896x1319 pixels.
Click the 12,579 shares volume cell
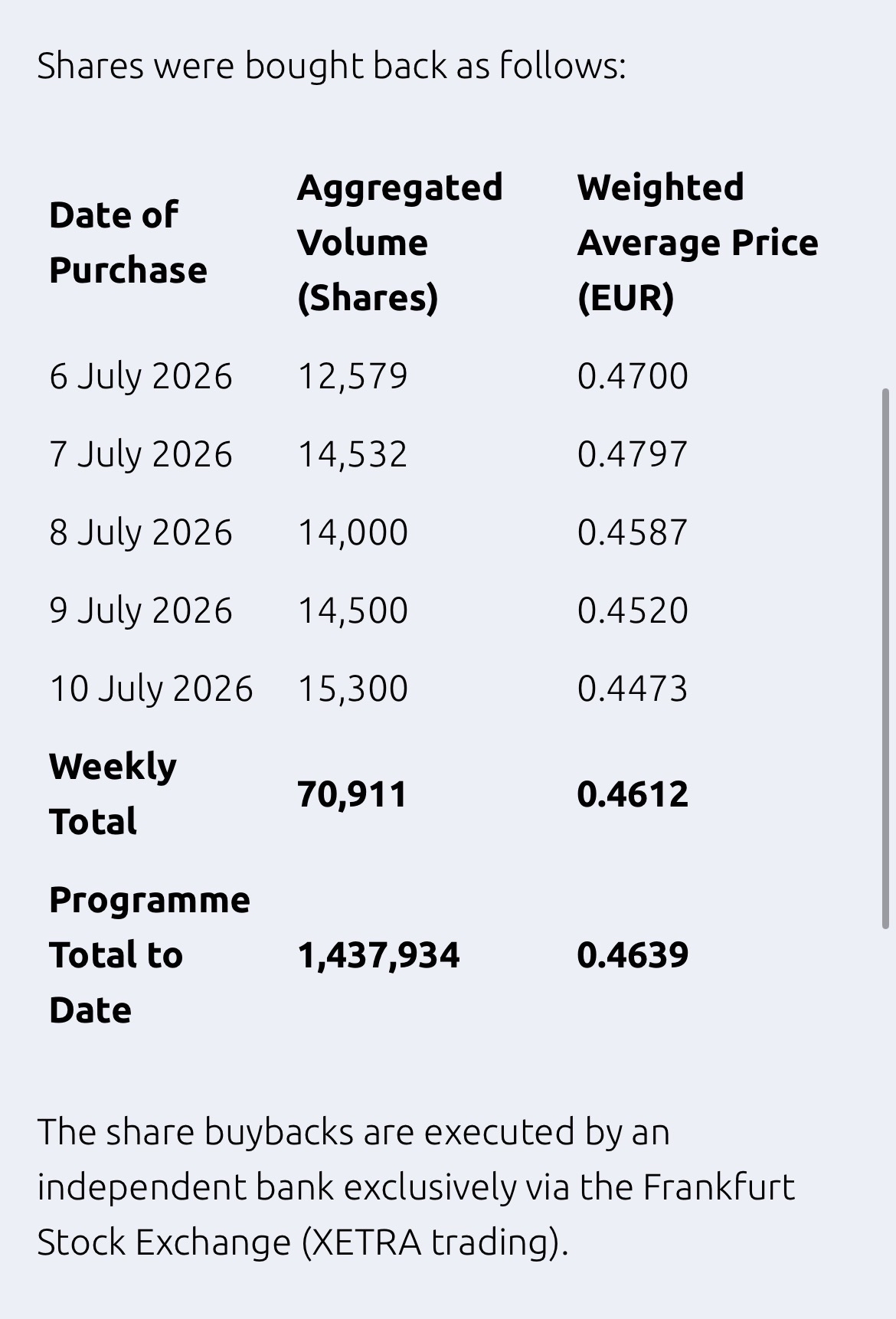pyautogui.click(x=352, y=376)
